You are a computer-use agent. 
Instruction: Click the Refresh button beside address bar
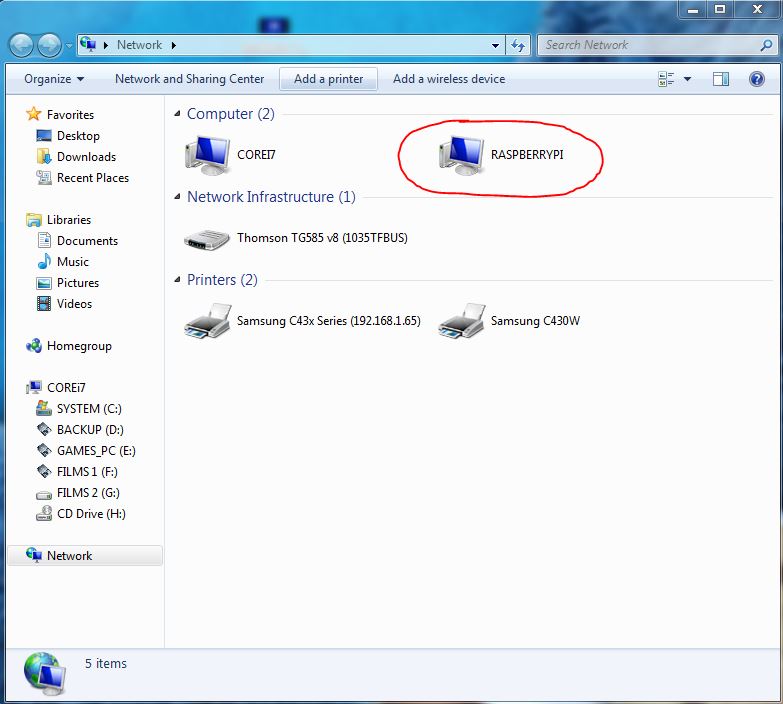click(518, 45)
